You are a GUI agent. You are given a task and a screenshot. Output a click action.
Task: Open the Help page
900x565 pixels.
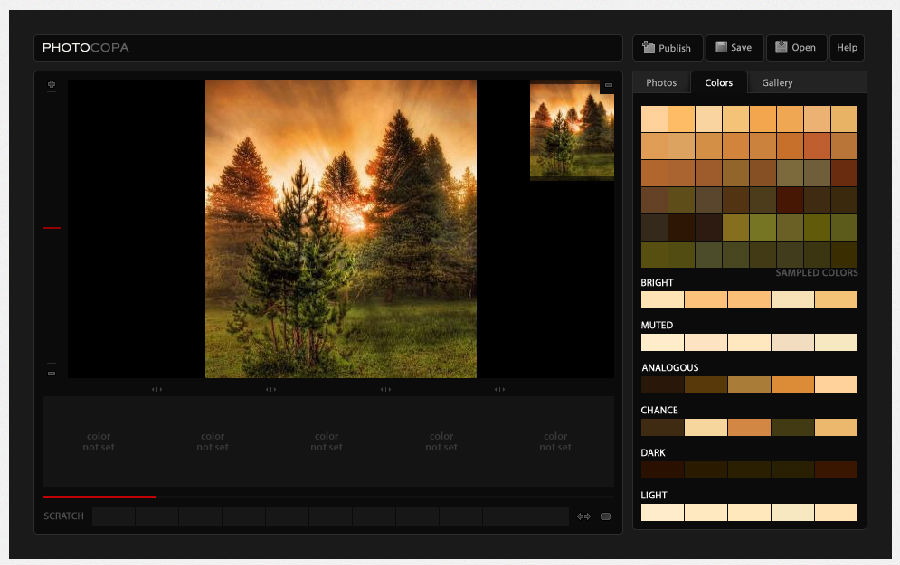pos(847,48)
